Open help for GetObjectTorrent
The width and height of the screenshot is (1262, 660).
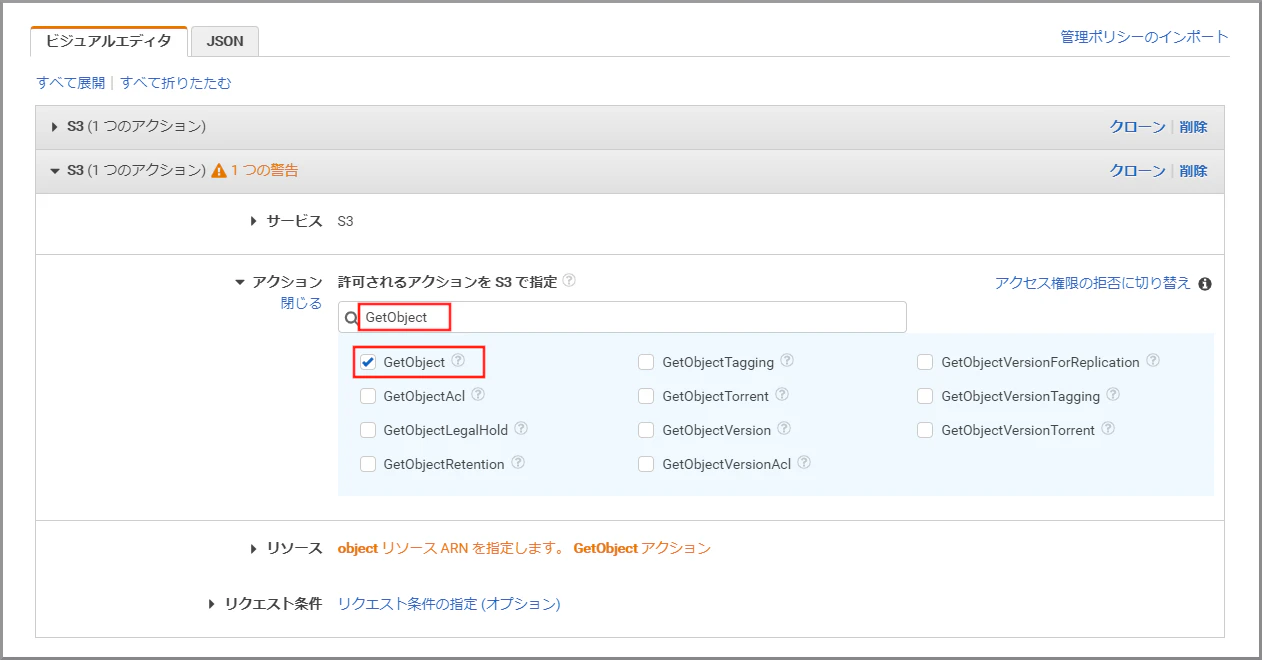(x=782, y=394)
